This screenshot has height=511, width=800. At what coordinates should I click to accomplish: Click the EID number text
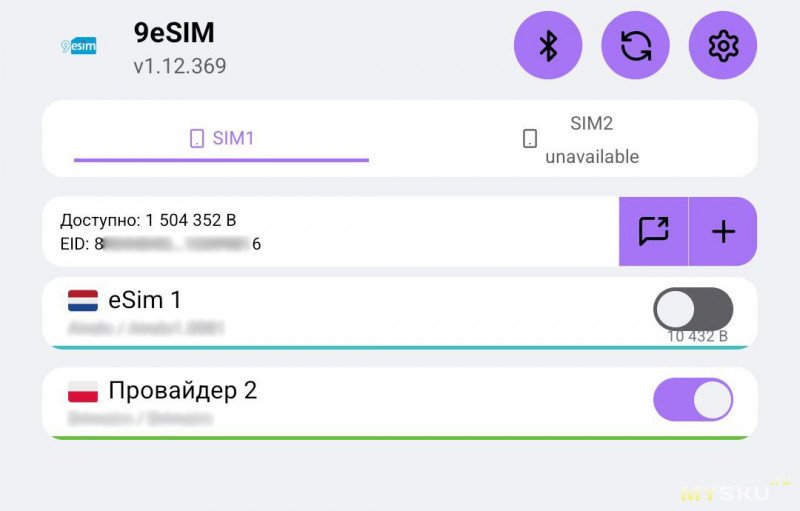click(x=160, y=244)
